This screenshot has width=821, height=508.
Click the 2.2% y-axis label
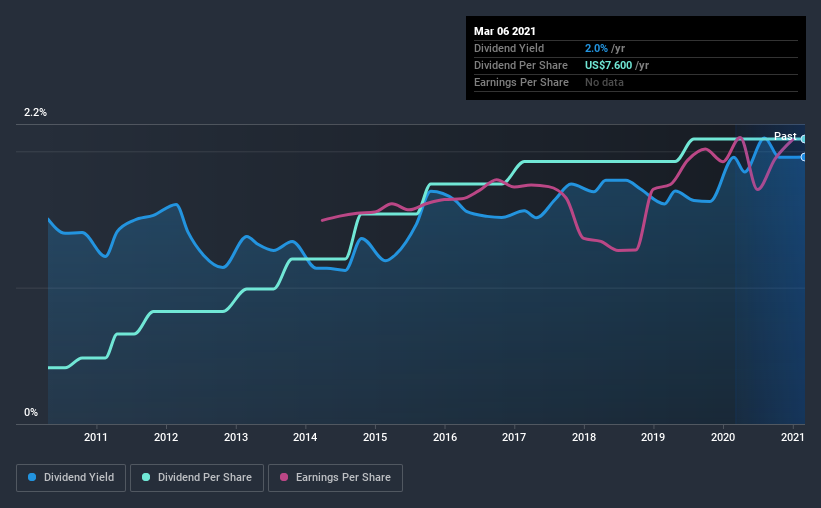pos(35,113)
